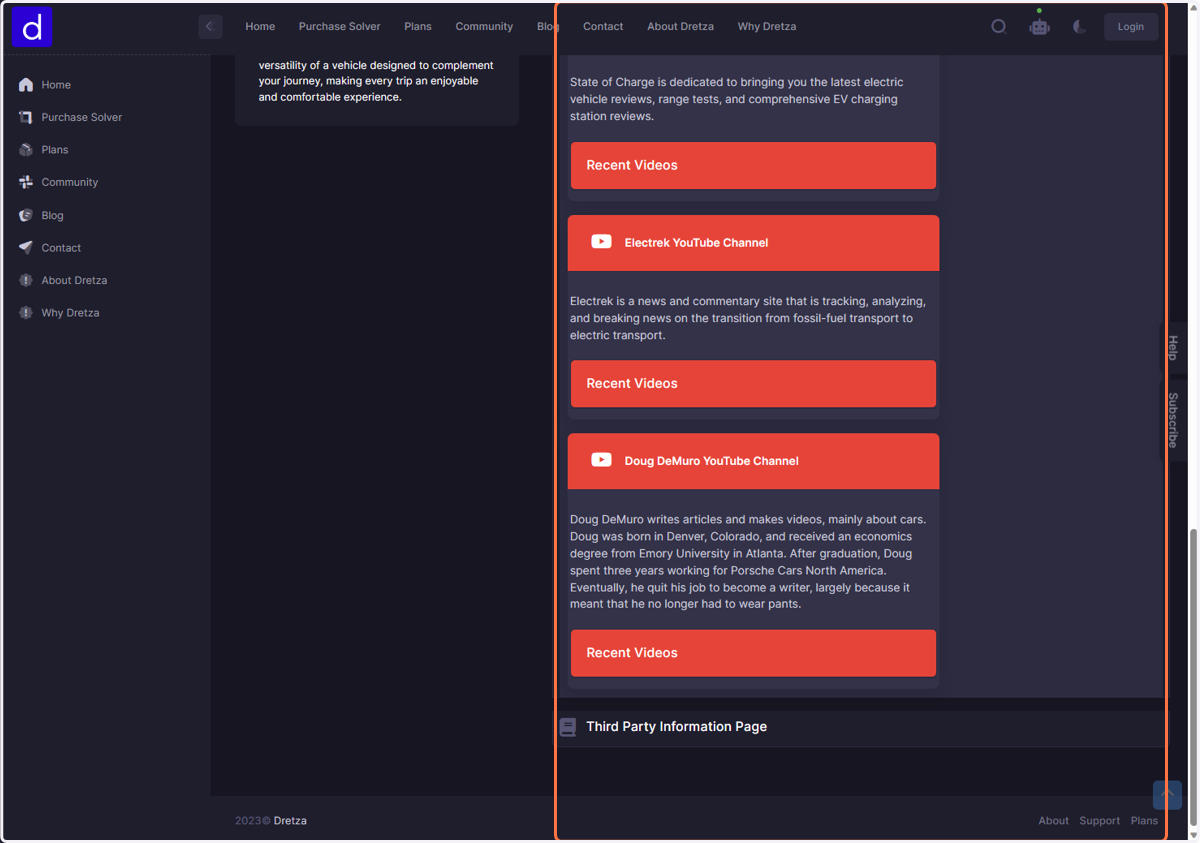Click the scroll-to-top arrow button
The width and height of the screenshot is (1200, 843).
point(1167,795)
